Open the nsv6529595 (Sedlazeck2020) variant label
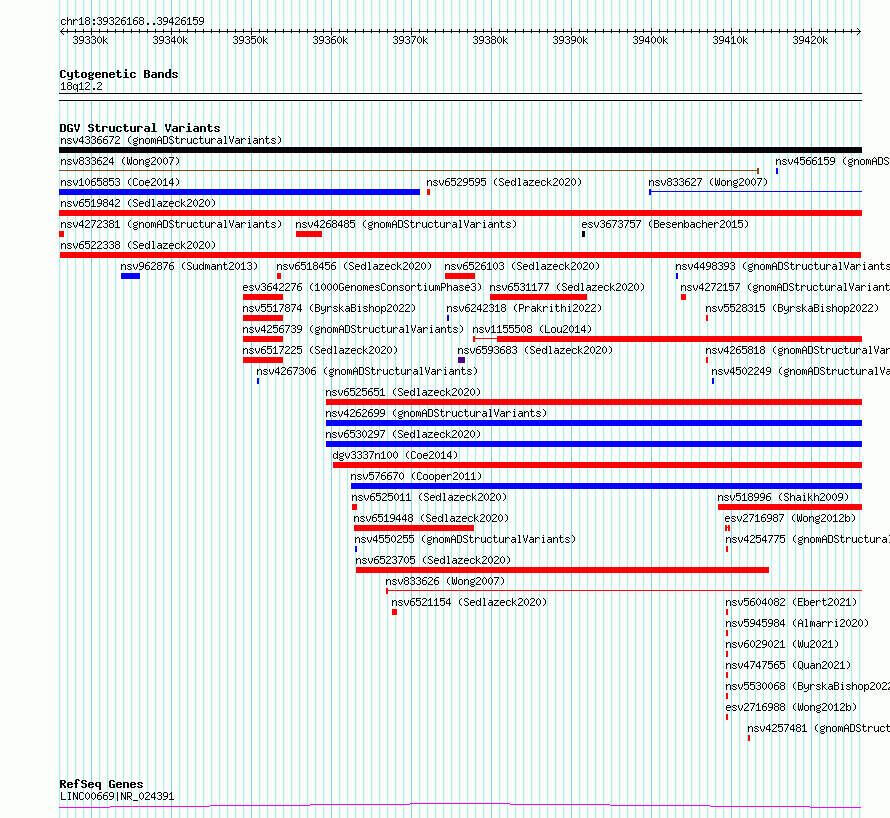Screen dimensions: 890x818 [504, 182]
